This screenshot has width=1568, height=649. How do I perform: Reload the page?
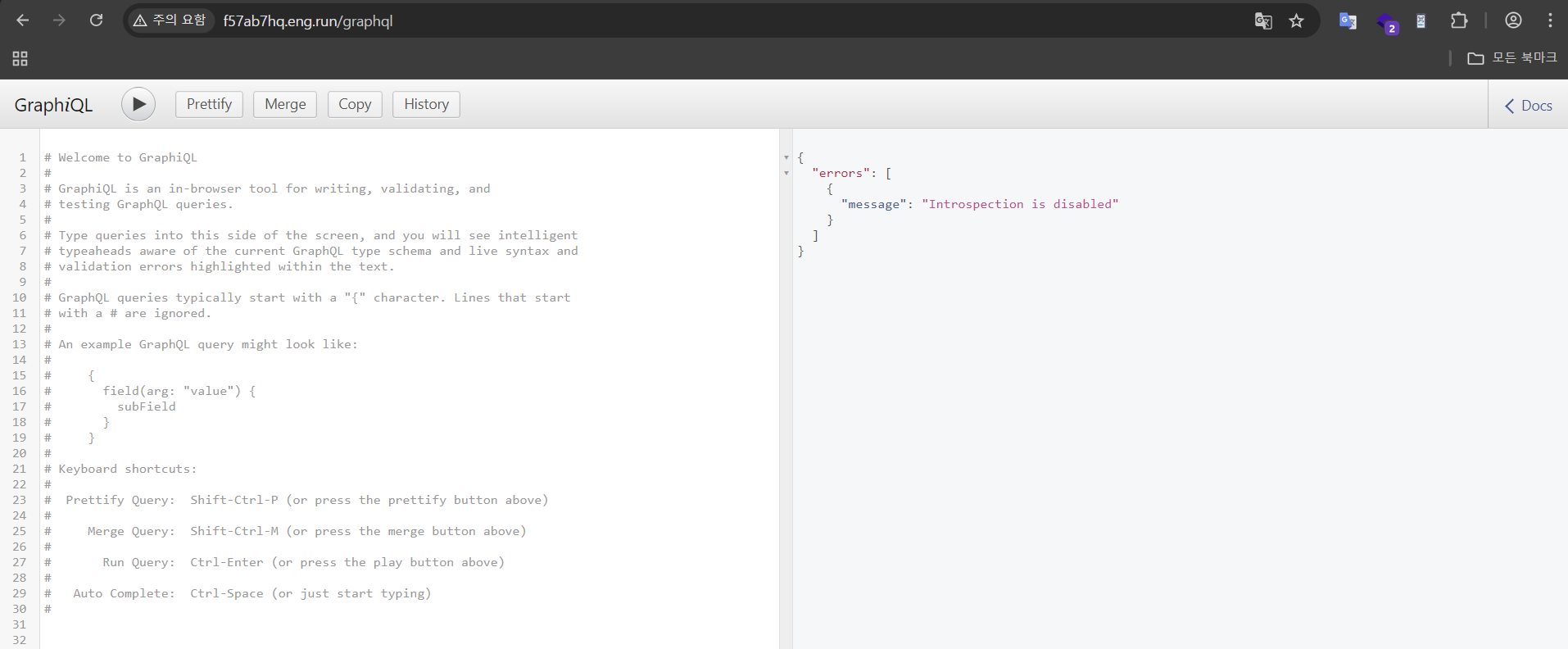pos(96,20)
